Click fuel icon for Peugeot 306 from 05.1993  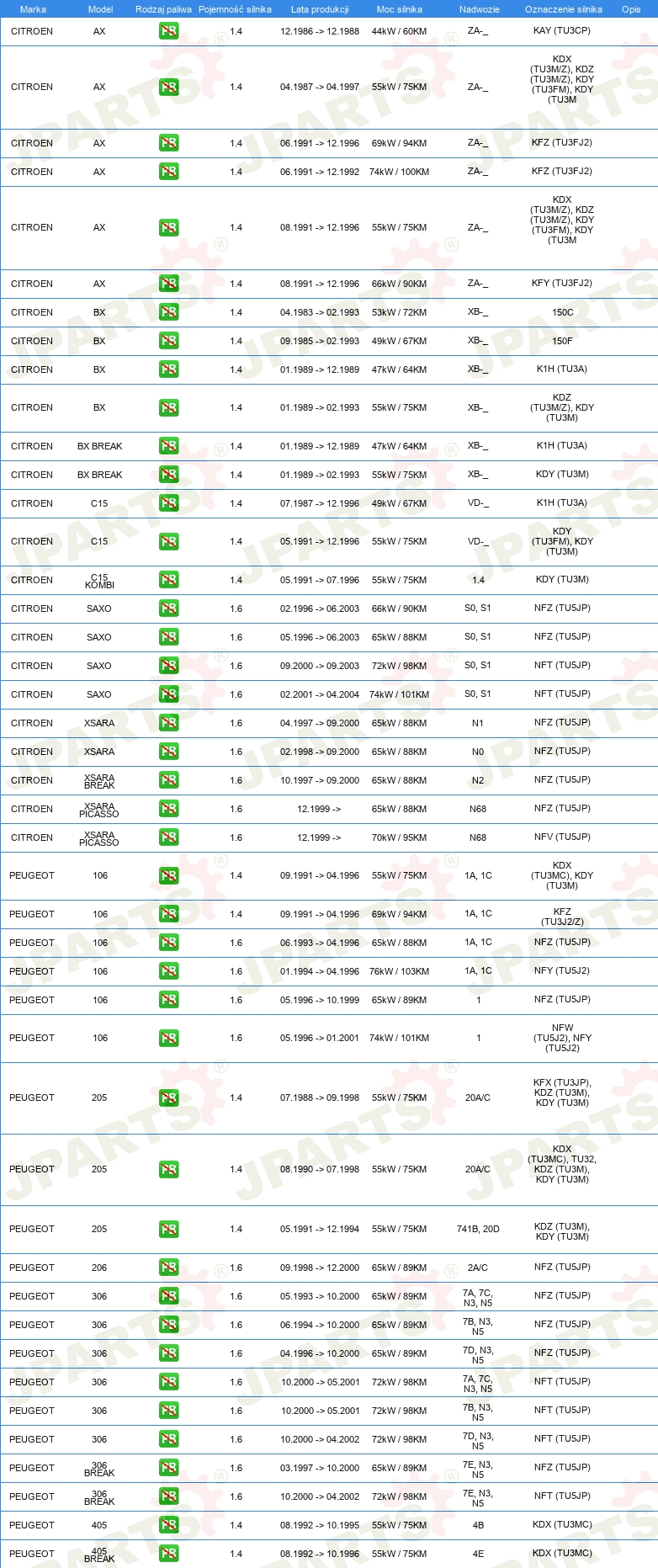pyautogui.click(x=168, y=1296)
